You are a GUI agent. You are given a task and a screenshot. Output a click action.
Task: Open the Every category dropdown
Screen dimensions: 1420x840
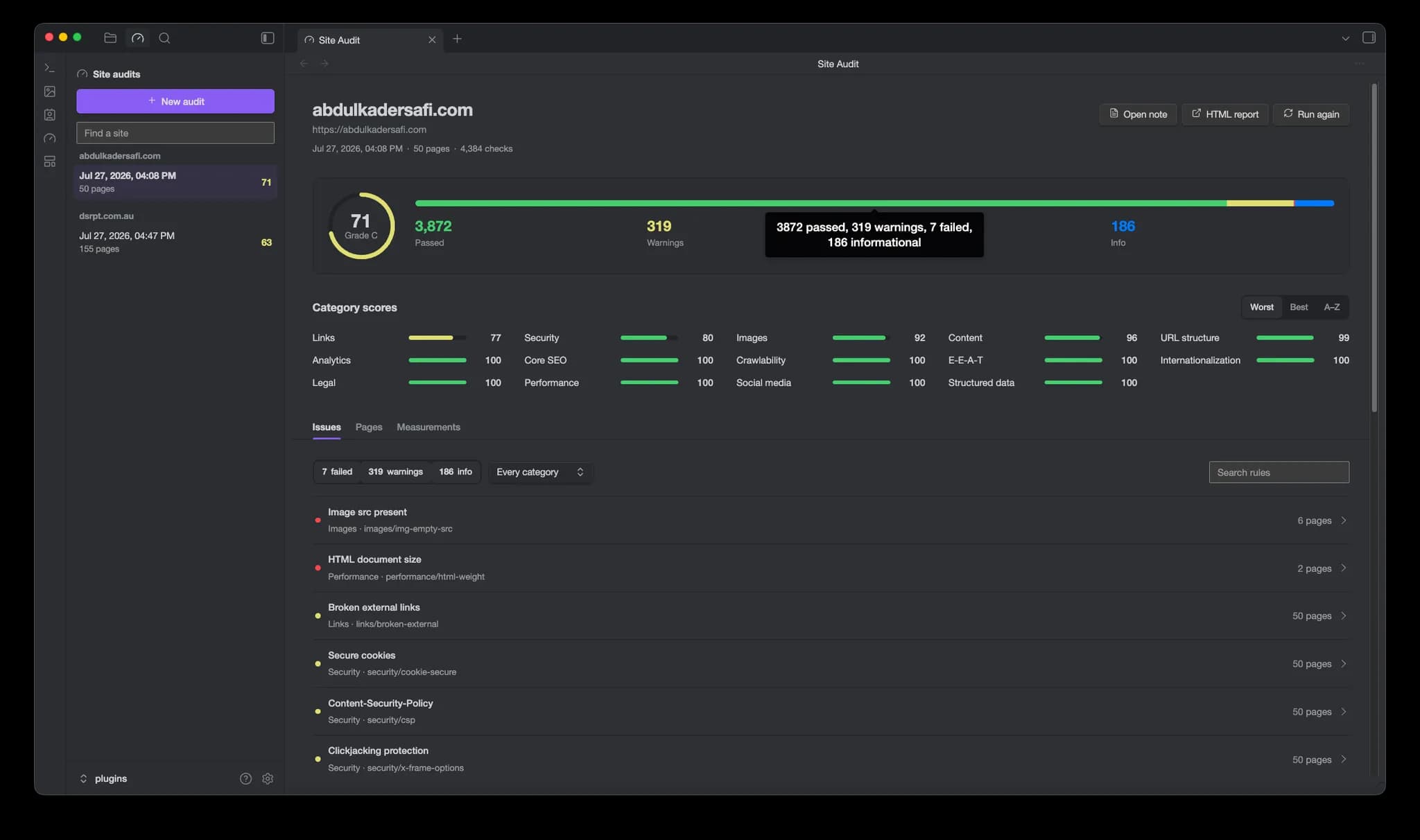pyautogui.click(x=540, y=472)
